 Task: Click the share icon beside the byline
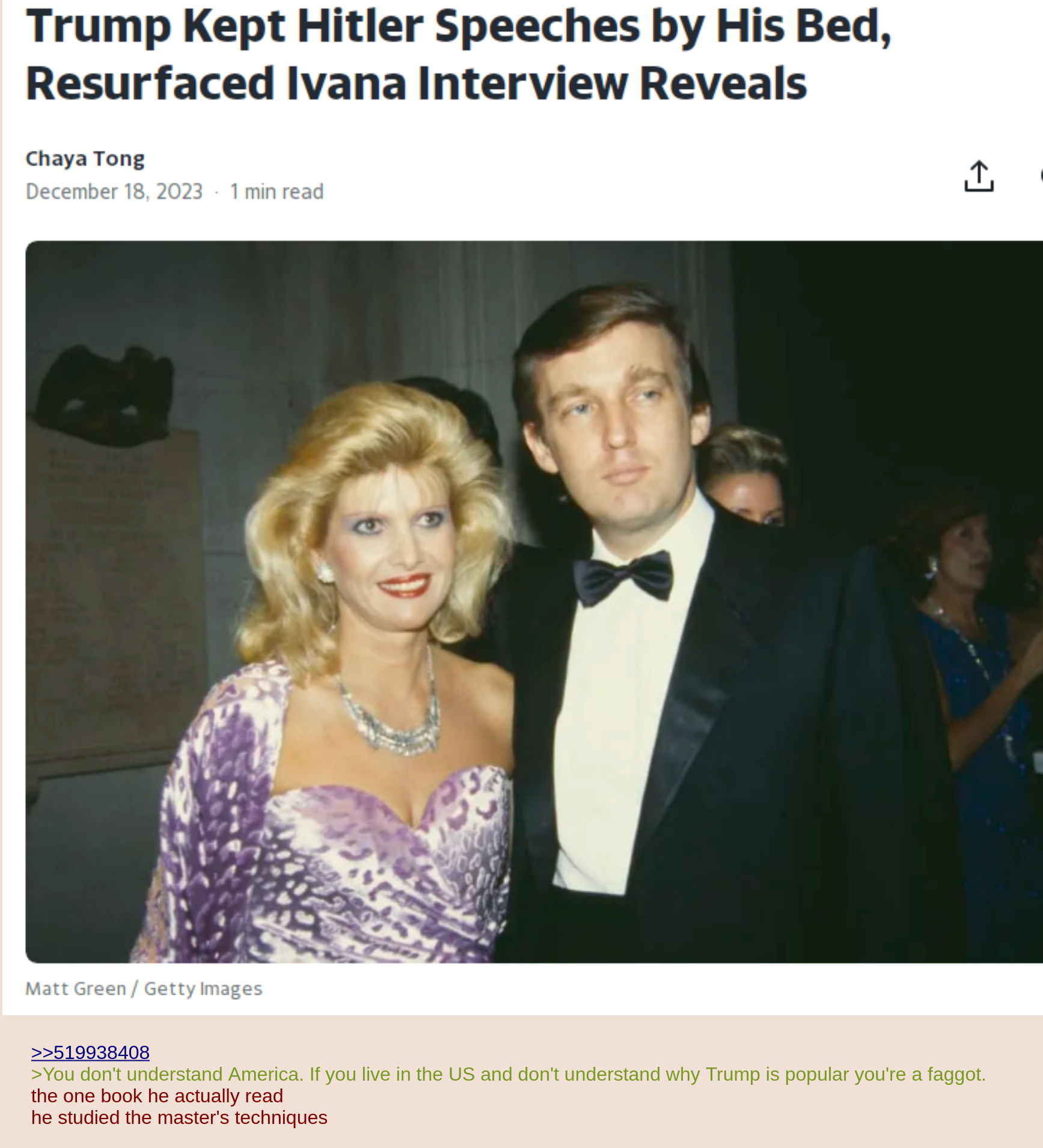tap(979, 176)
